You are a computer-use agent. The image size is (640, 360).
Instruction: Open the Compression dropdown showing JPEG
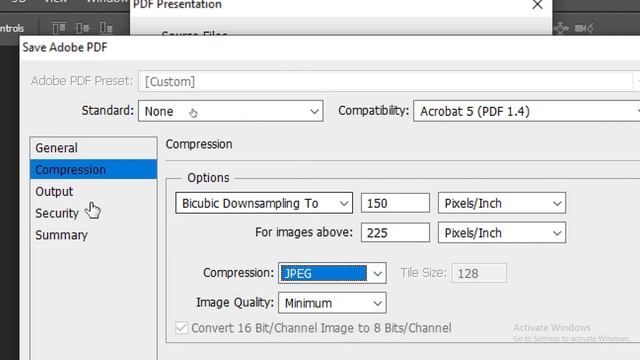[332, 273]
